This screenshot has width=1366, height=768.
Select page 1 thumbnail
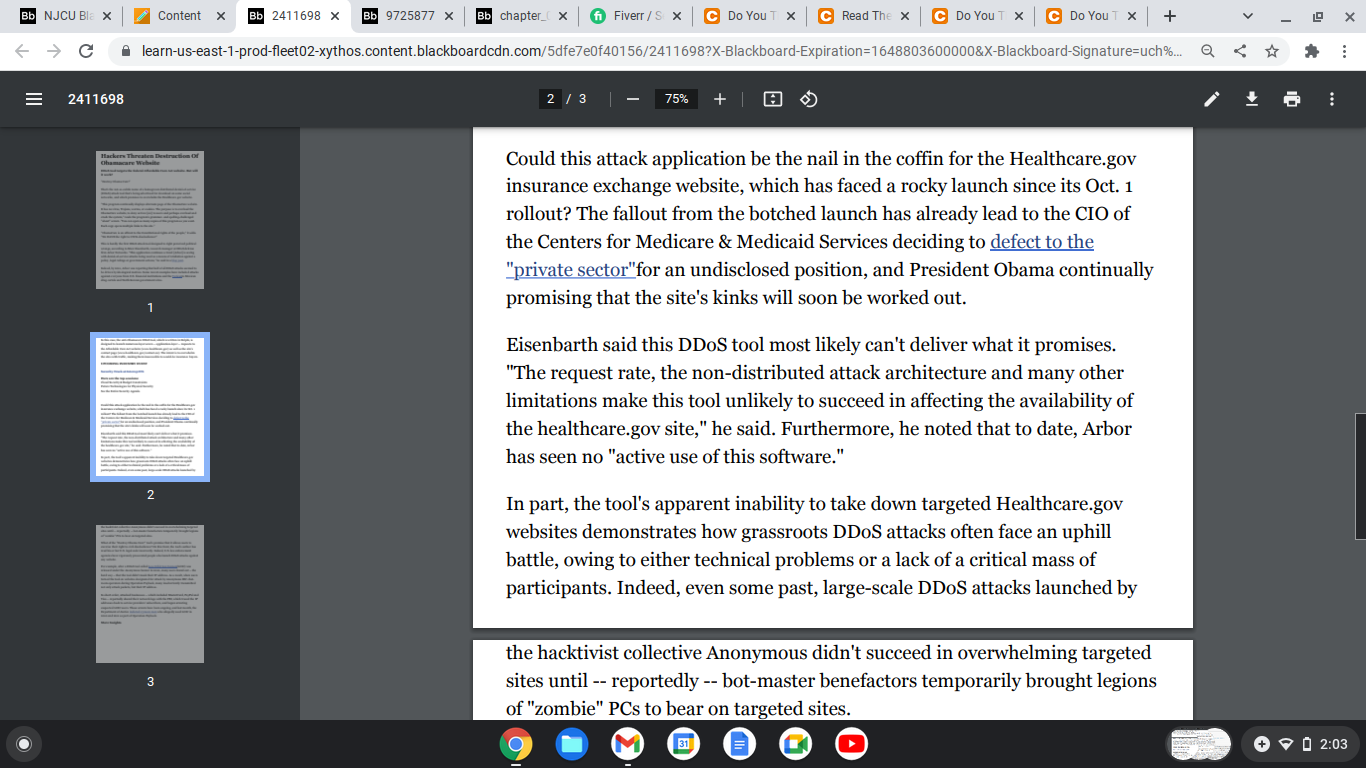150,220
